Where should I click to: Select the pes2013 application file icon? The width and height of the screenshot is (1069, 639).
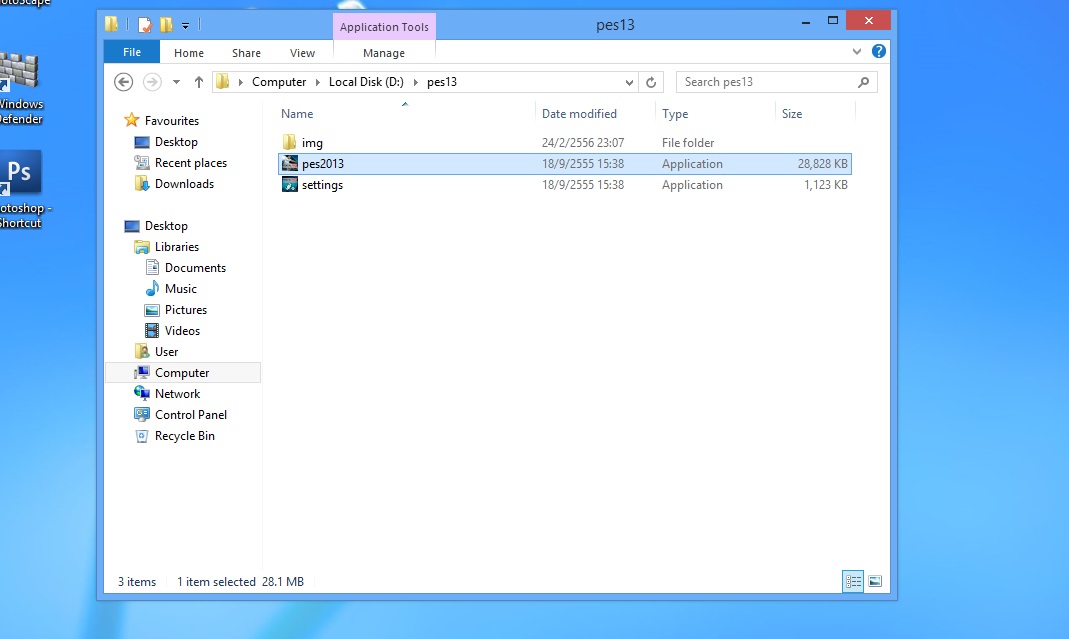click(x=290, y=164)
